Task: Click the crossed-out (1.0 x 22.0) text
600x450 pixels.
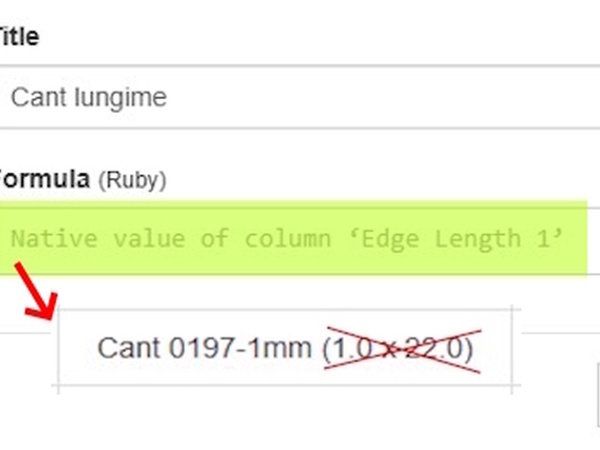Action: (x=398, y=348)
